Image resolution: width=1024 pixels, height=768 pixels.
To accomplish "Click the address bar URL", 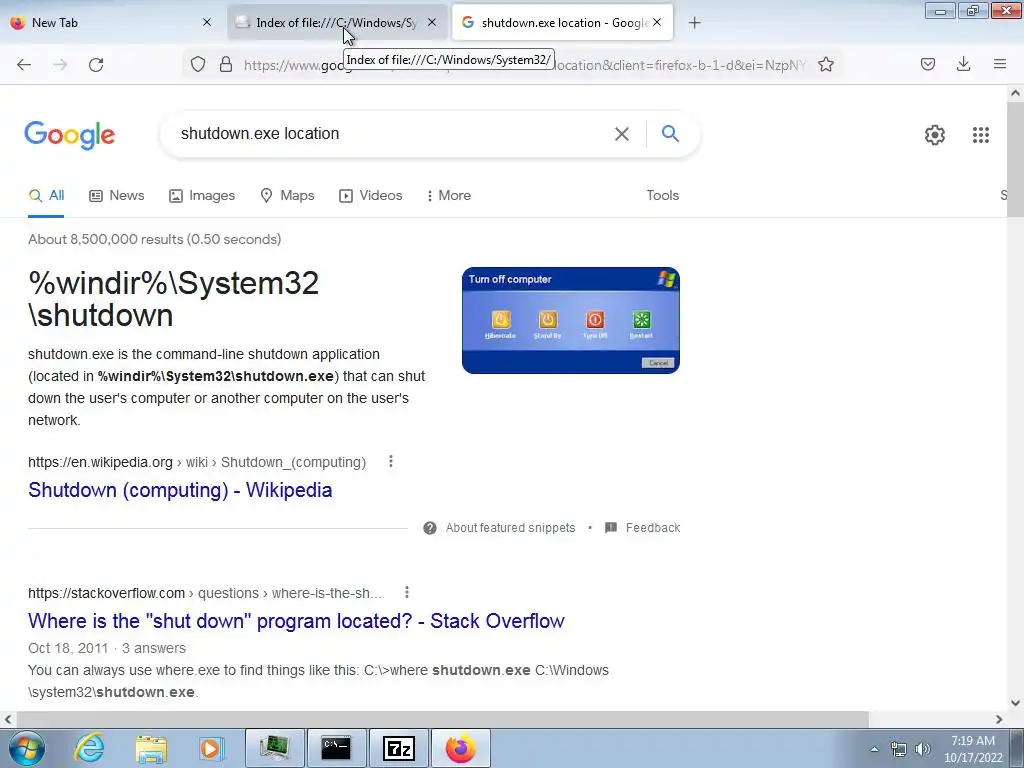I will 524,65.
